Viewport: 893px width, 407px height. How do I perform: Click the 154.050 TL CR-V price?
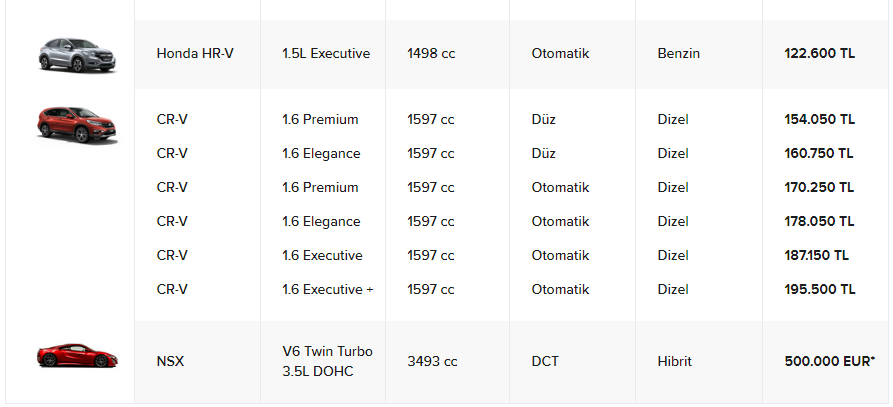pos(820,120)
